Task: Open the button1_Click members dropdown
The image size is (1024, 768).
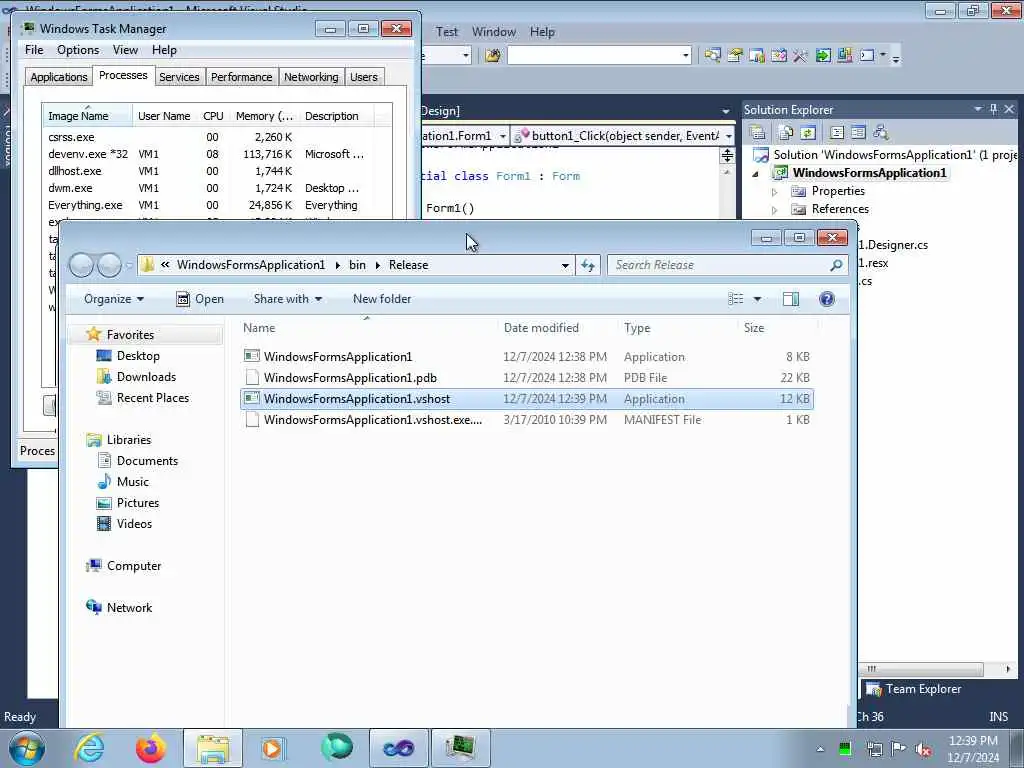Action: 729,136
